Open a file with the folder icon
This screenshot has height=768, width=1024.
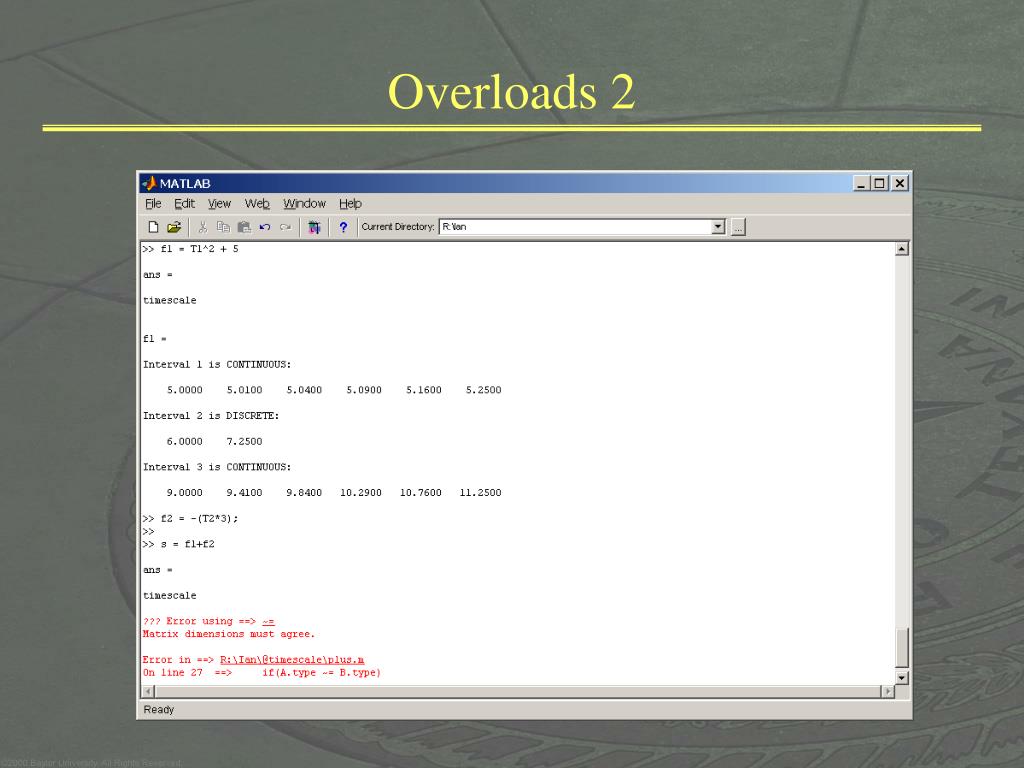(x=174, y=227)
